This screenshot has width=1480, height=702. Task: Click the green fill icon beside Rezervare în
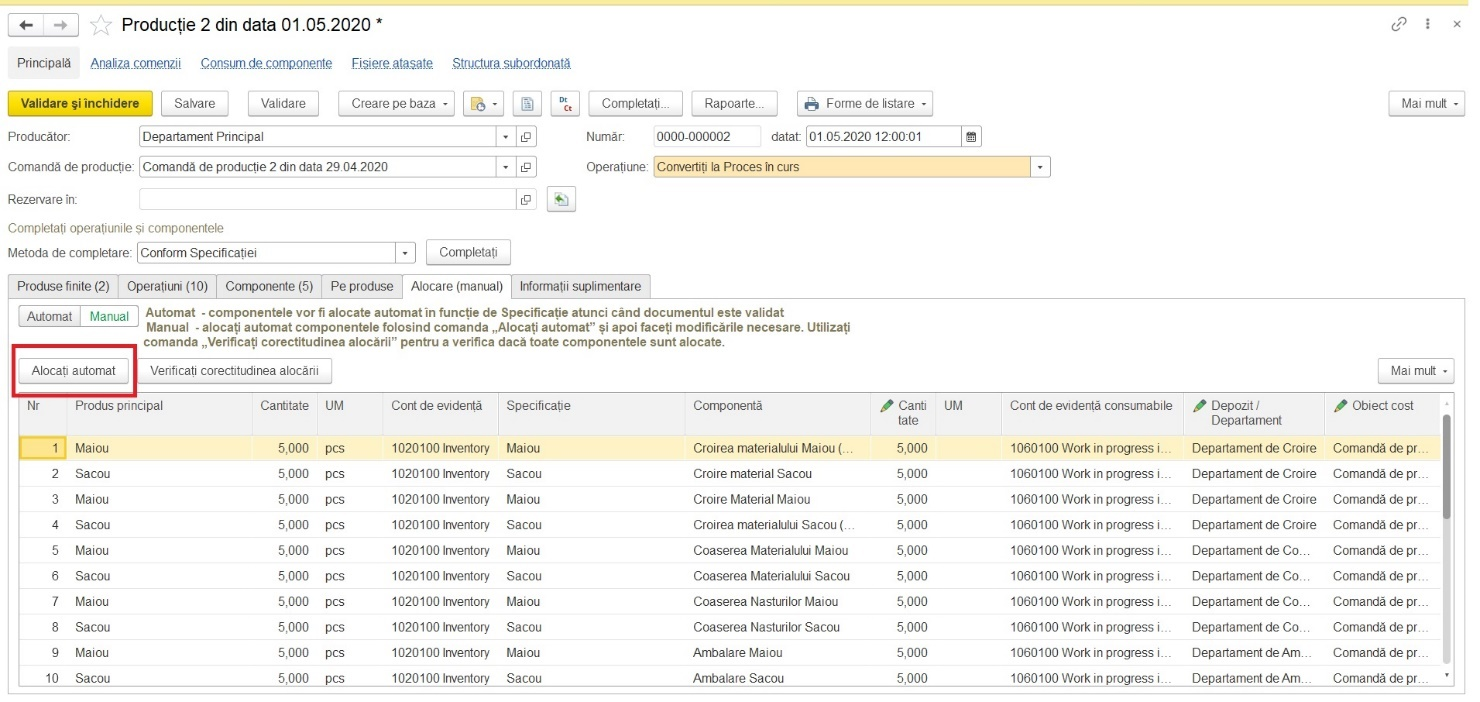(562, 200)
